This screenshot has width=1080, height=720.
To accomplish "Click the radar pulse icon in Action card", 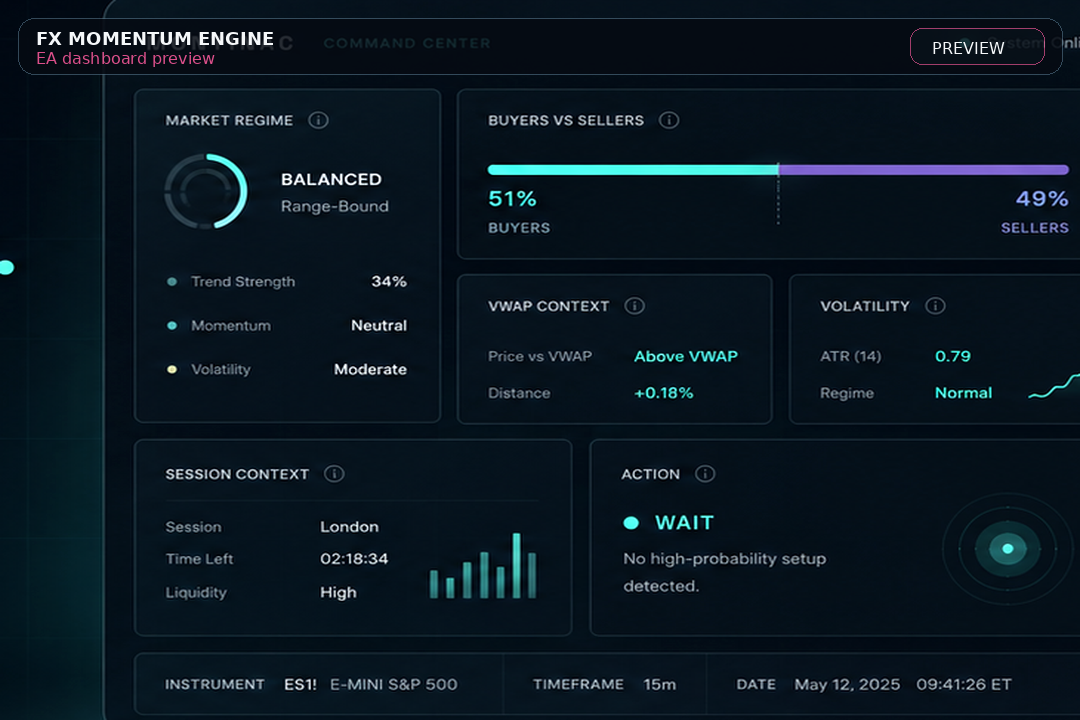I will (1008, 548).
